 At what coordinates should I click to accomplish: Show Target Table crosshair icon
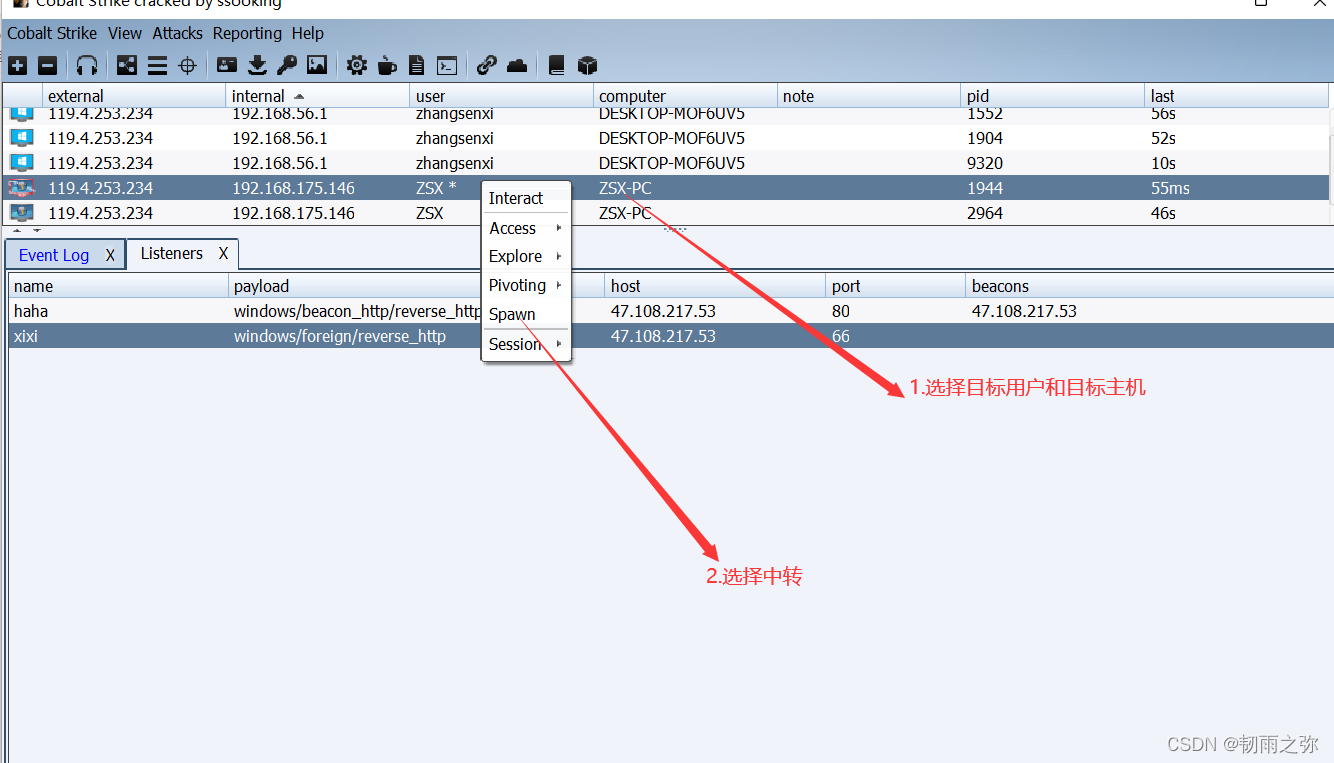[x=187, y=66]
